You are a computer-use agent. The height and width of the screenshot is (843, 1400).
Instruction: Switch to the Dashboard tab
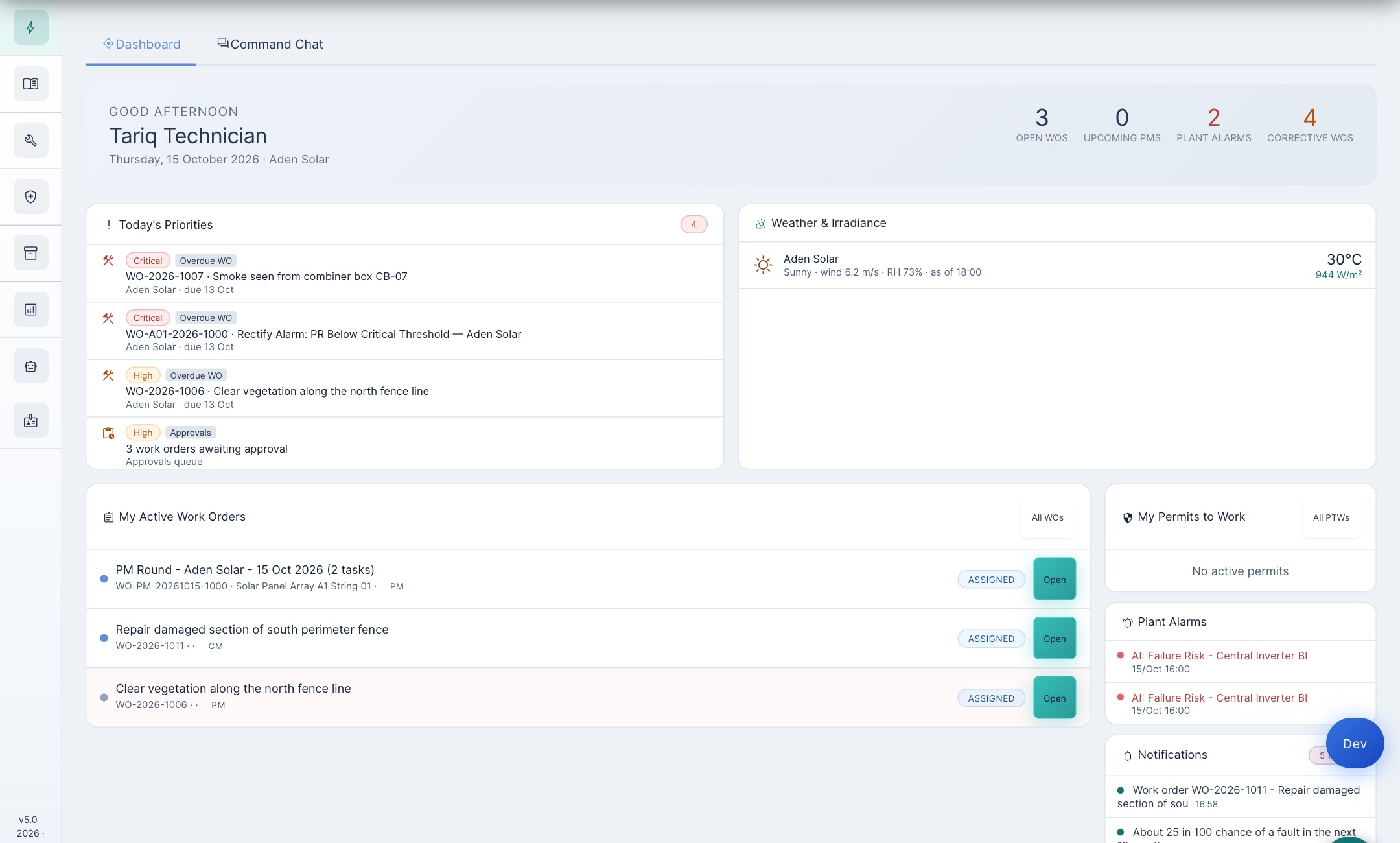pos(141,44)
